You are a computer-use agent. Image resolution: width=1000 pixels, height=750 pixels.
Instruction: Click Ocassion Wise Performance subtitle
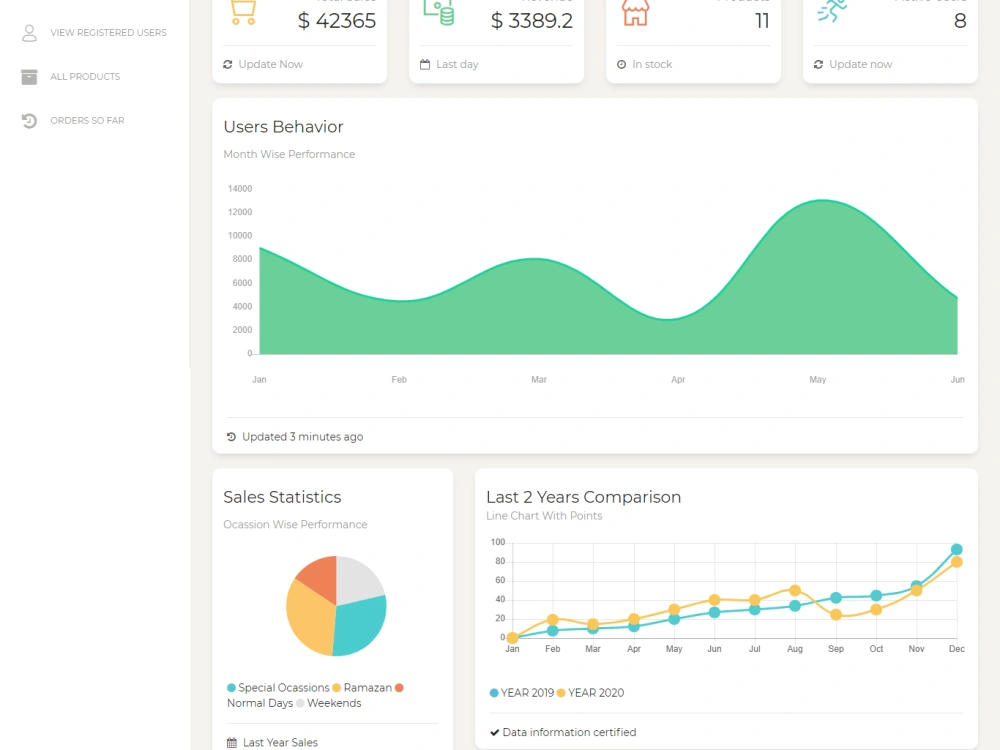(295, 525)
